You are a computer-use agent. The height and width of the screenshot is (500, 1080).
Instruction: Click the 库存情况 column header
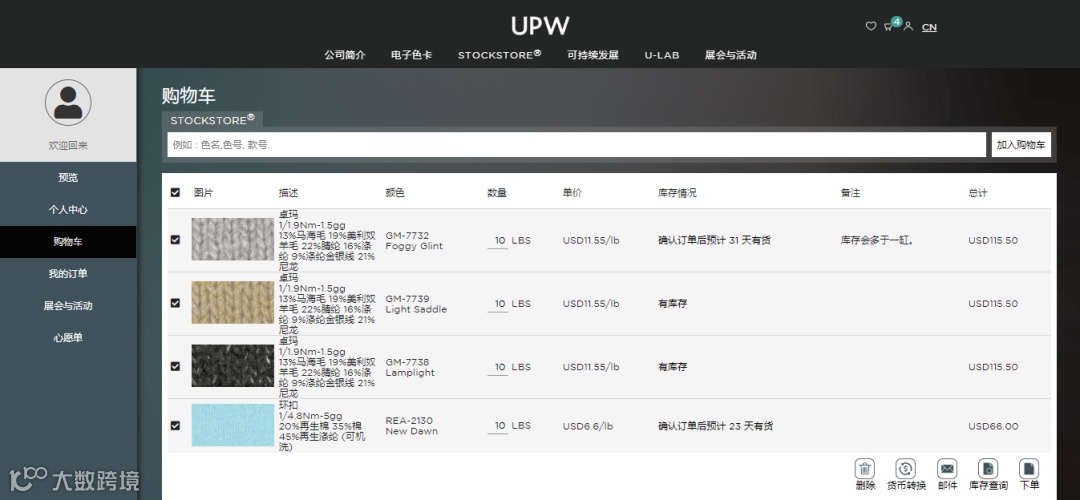click(x=677, y=193)
